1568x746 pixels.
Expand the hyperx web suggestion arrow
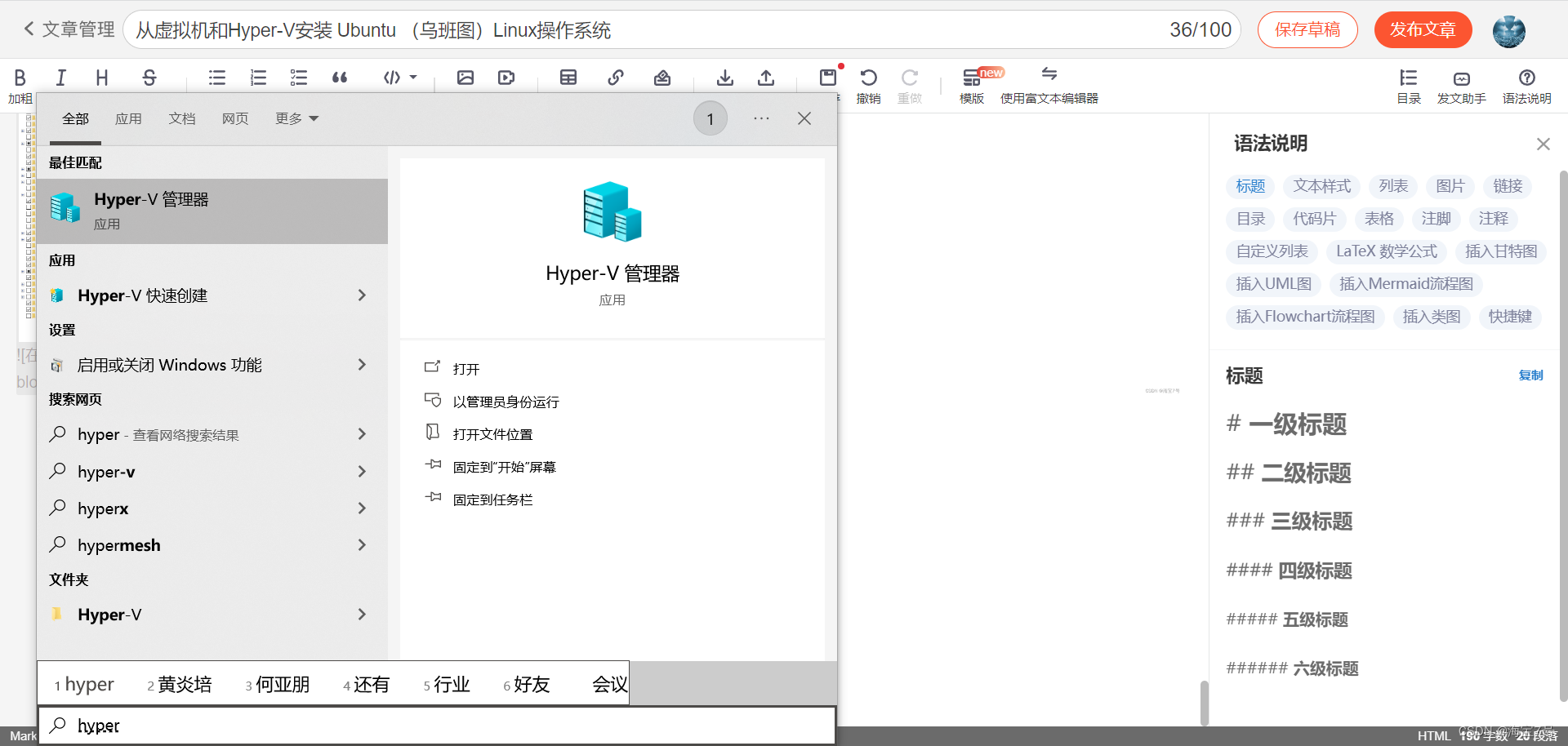coord(363,508)
